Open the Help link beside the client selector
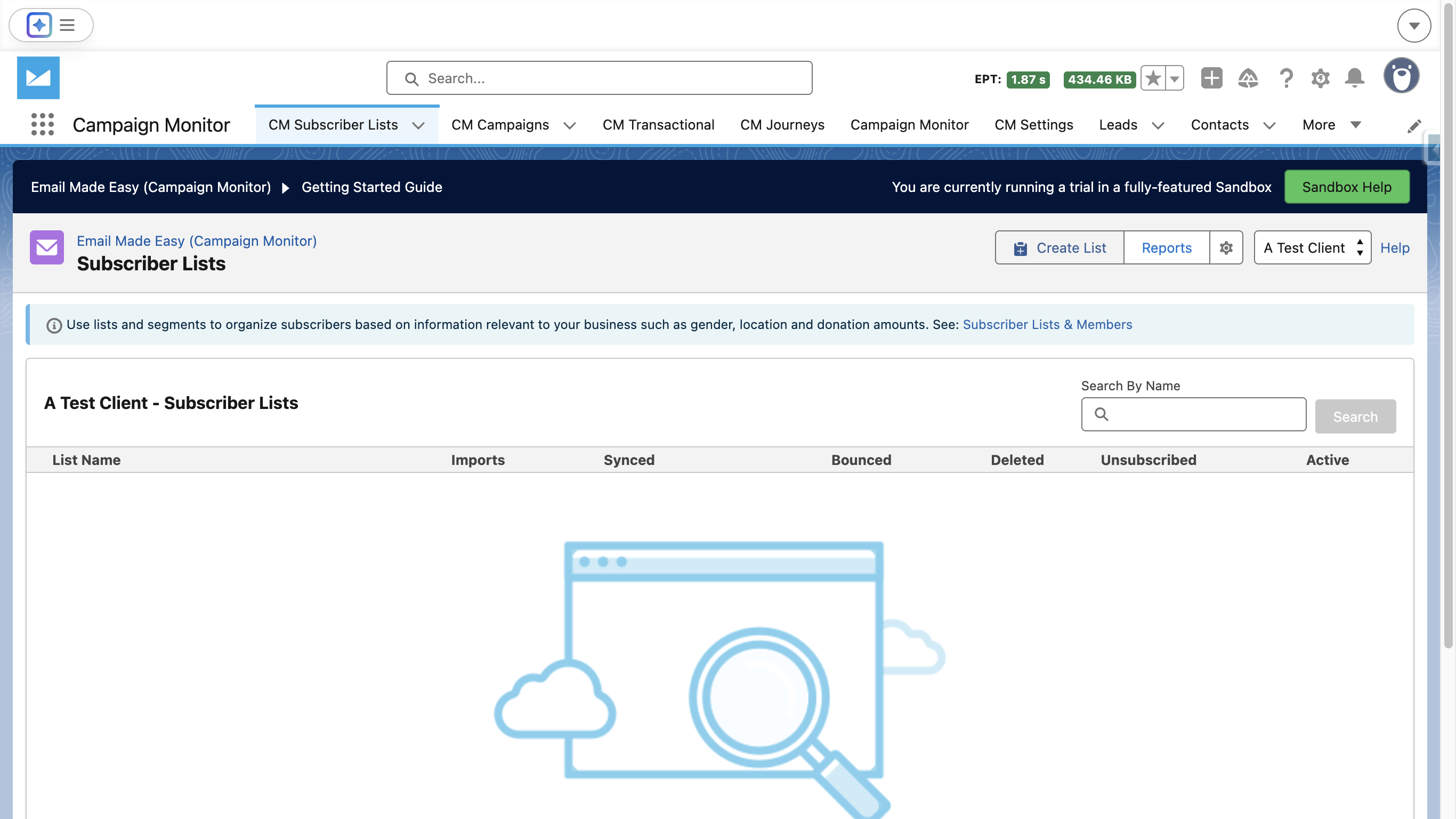 (x=1394, y=248)
